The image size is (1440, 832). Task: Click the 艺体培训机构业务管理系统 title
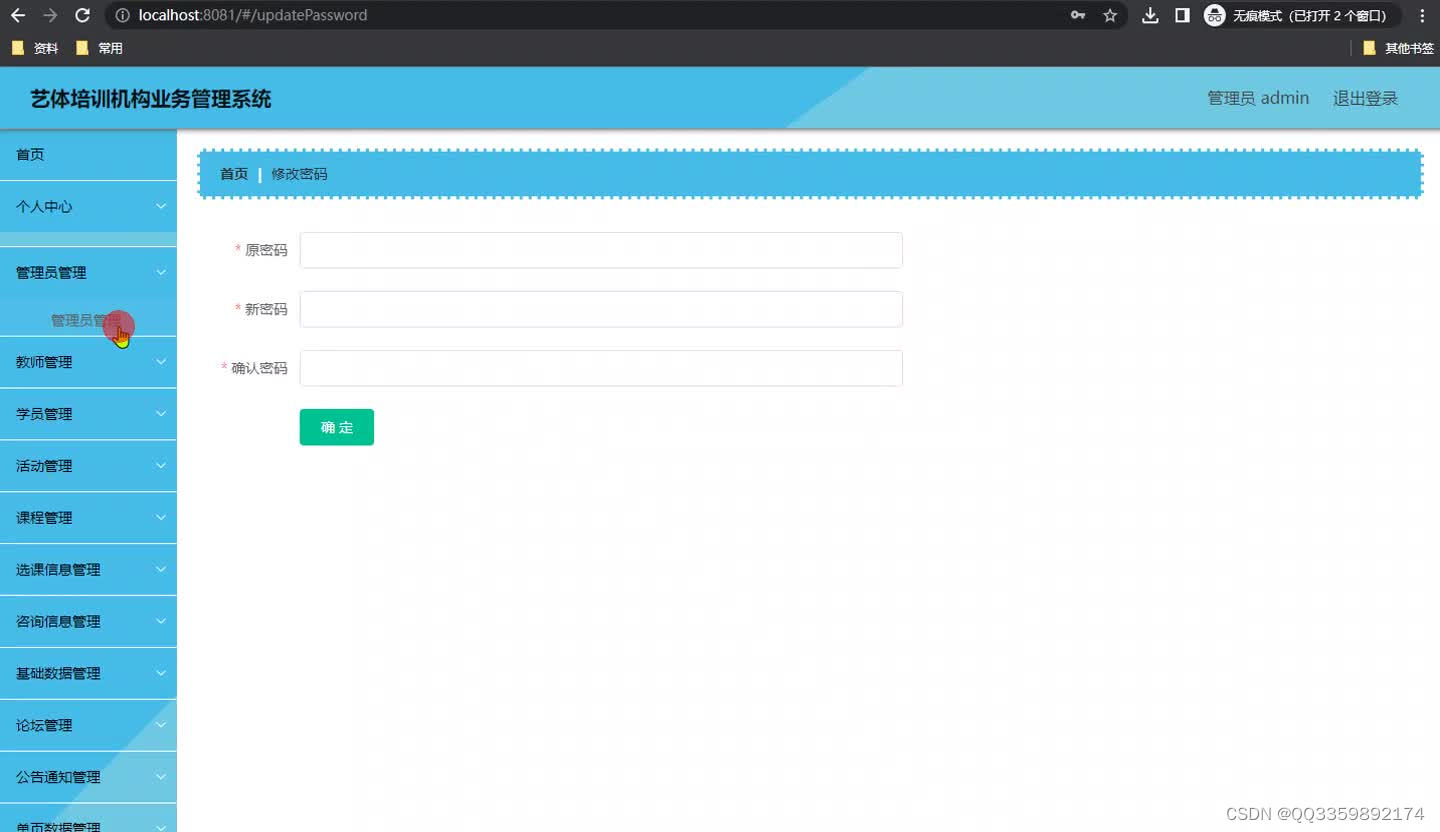[151, 99]
